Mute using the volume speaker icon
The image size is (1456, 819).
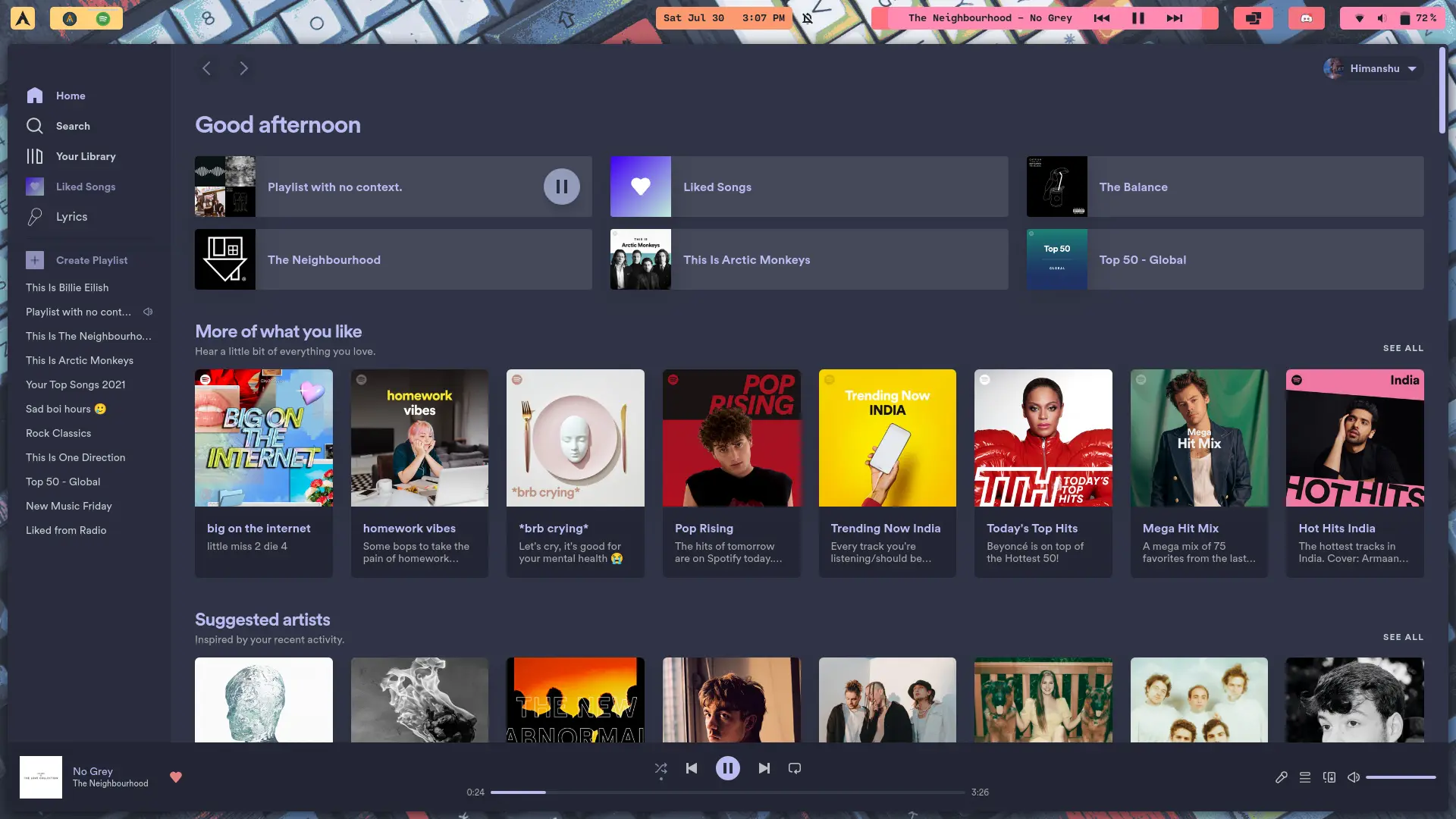tap(1354, 777)
